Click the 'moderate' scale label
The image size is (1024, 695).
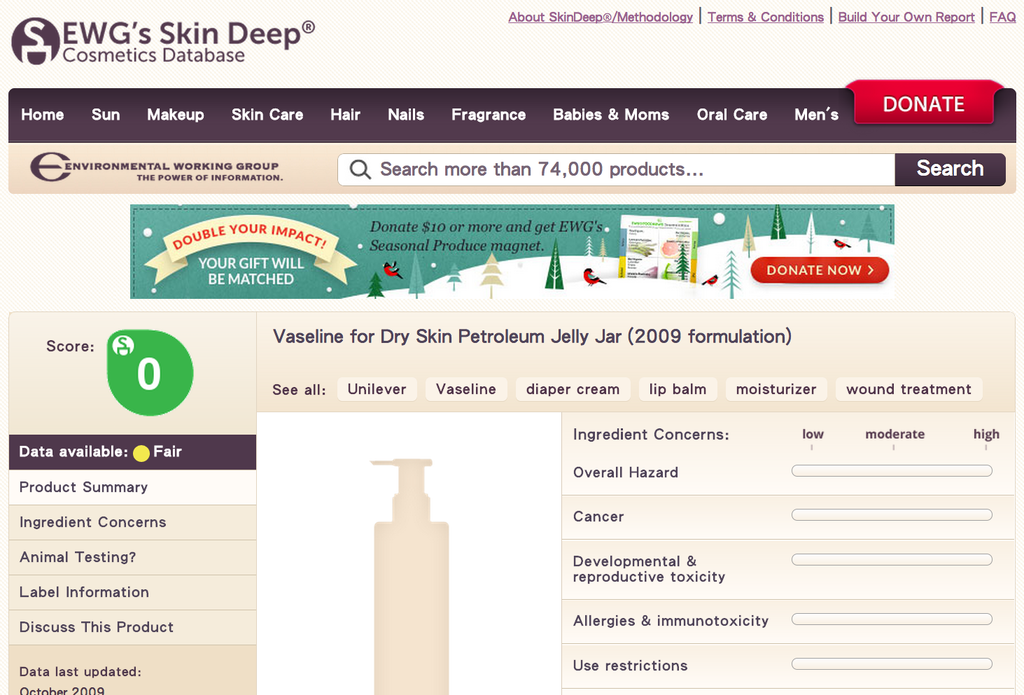(x=895, y=434)
